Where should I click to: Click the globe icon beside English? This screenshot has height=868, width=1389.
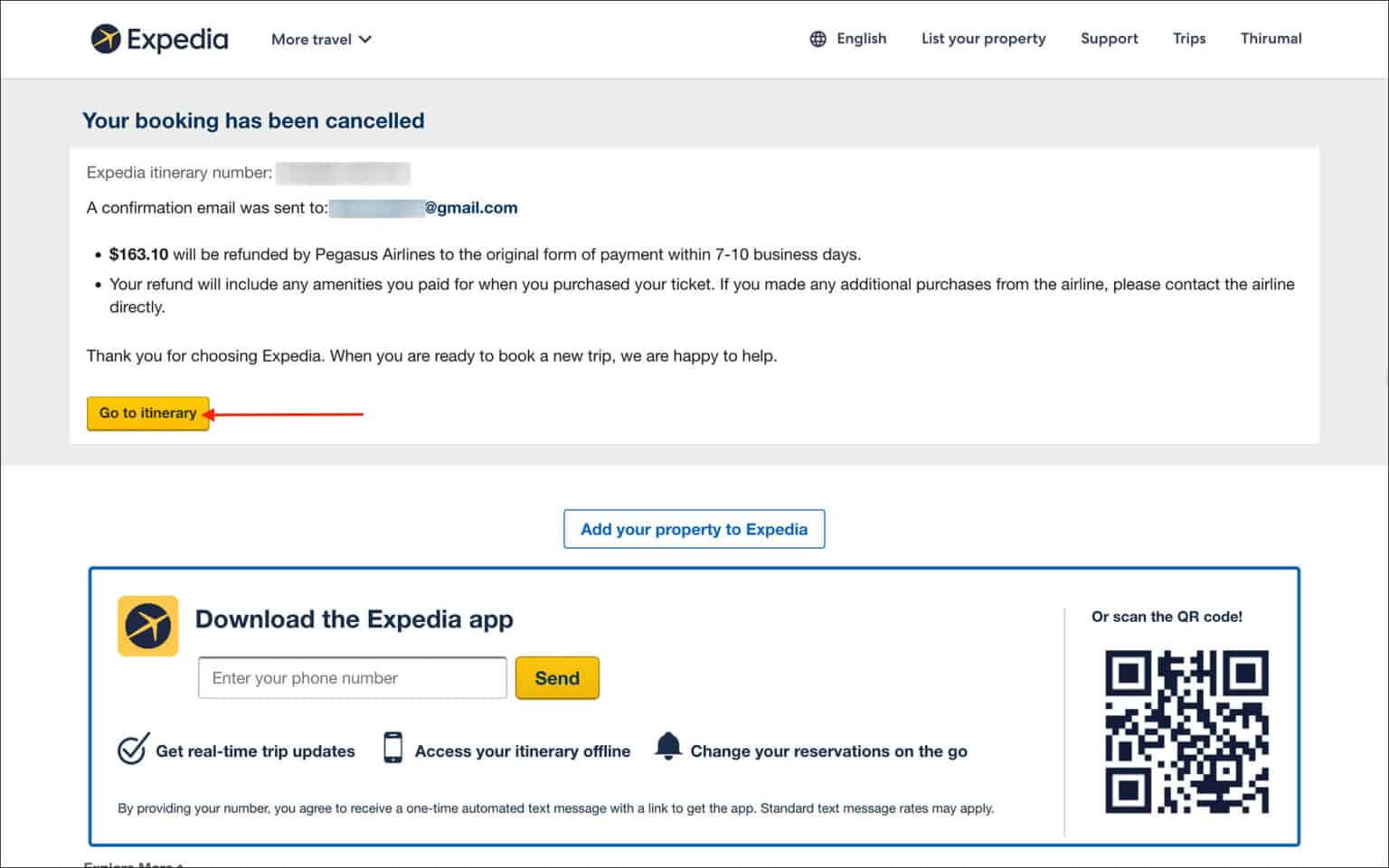[817, 38]
